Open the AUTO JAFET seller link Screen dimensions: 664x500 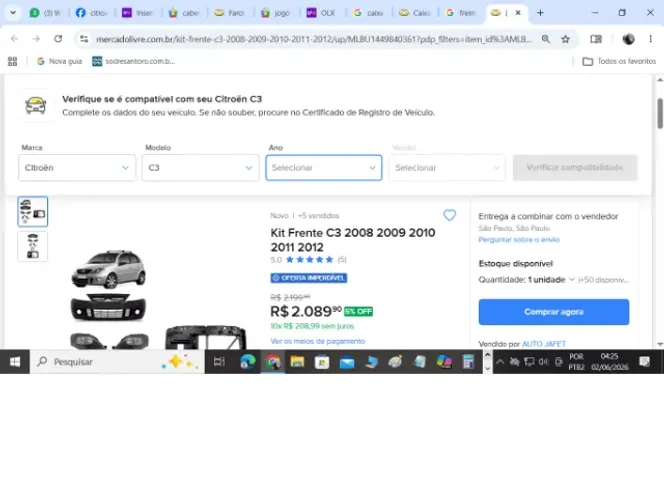544,344
